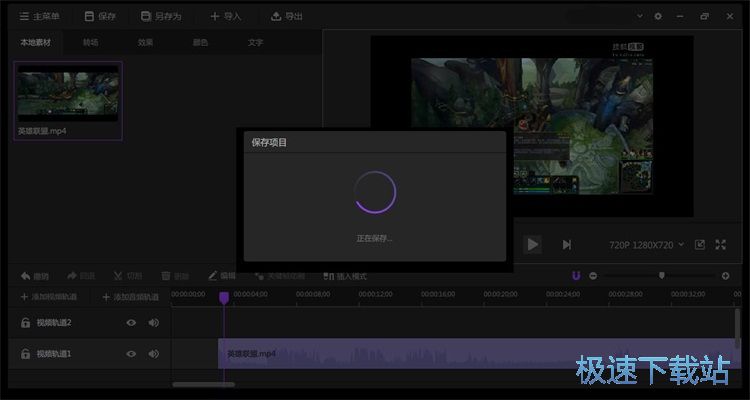
Task: Click the delete (删除) trash icon
Action: point(175,276)
